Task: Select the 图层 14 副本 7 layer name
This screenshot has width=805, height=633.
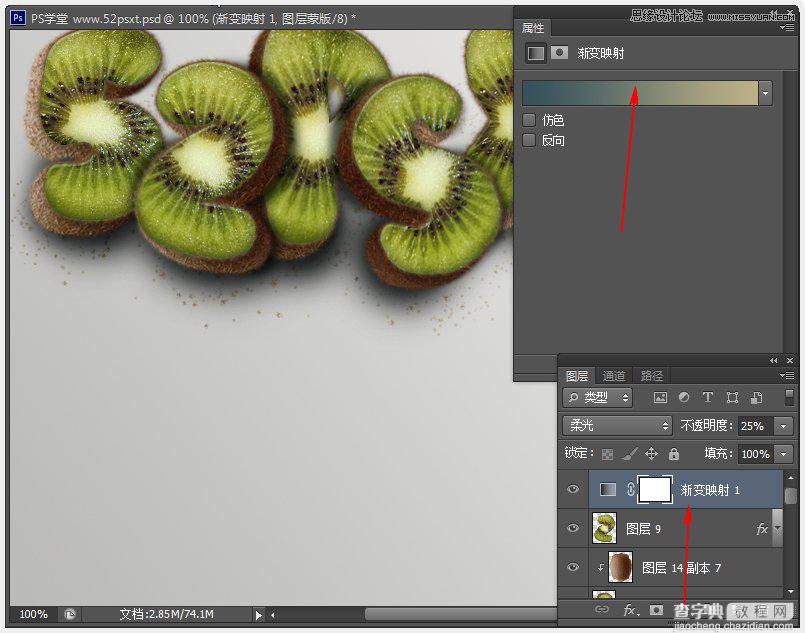Action: coord(681,568)
